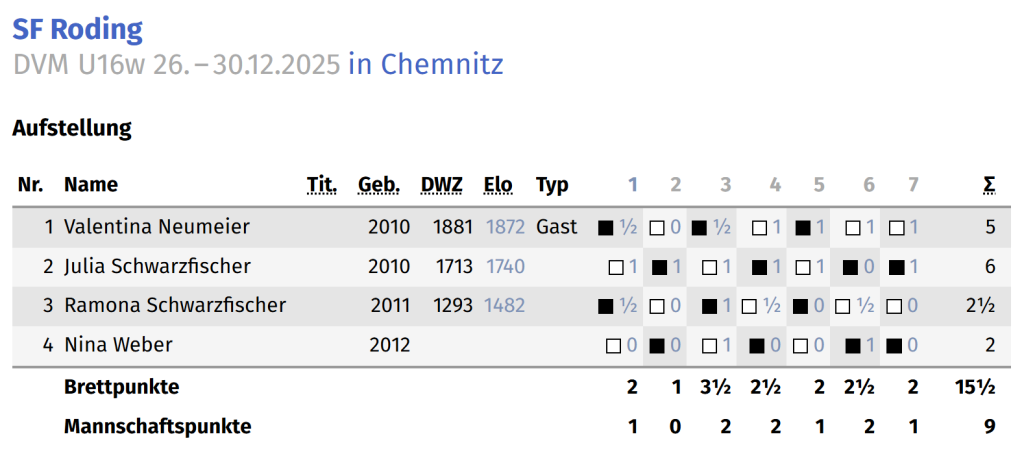Select round 4 column header

tap(775, 185)
